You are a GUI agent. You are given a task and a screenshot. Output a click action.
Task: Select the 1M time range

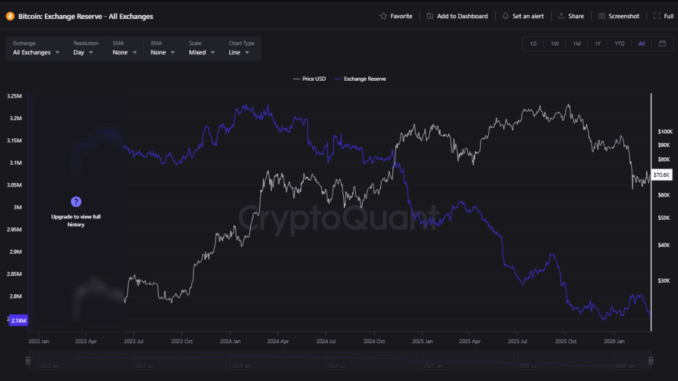(x=576, y=44)
